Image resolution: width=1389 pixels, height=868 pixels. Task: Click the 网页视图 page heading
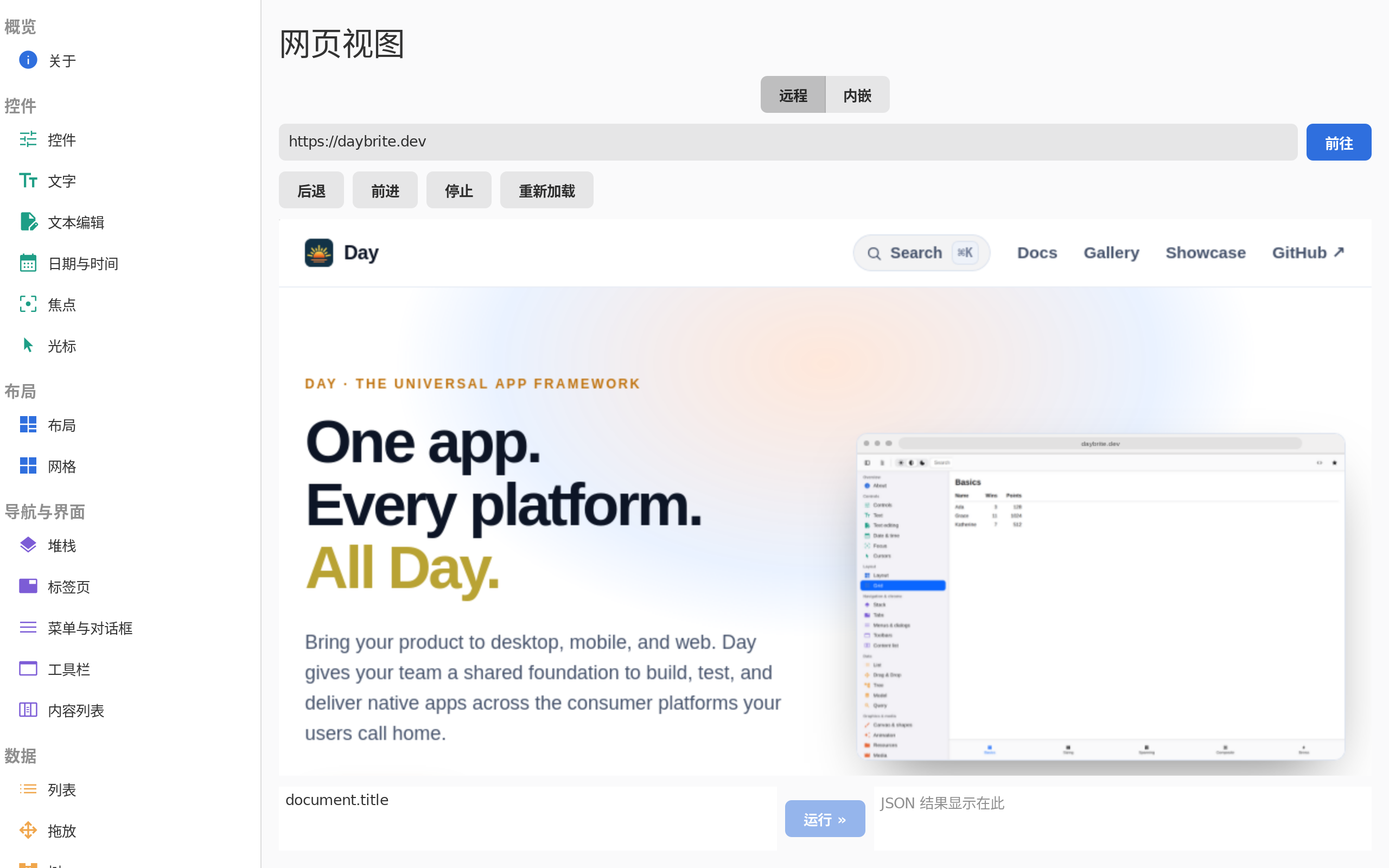[342, 44]
